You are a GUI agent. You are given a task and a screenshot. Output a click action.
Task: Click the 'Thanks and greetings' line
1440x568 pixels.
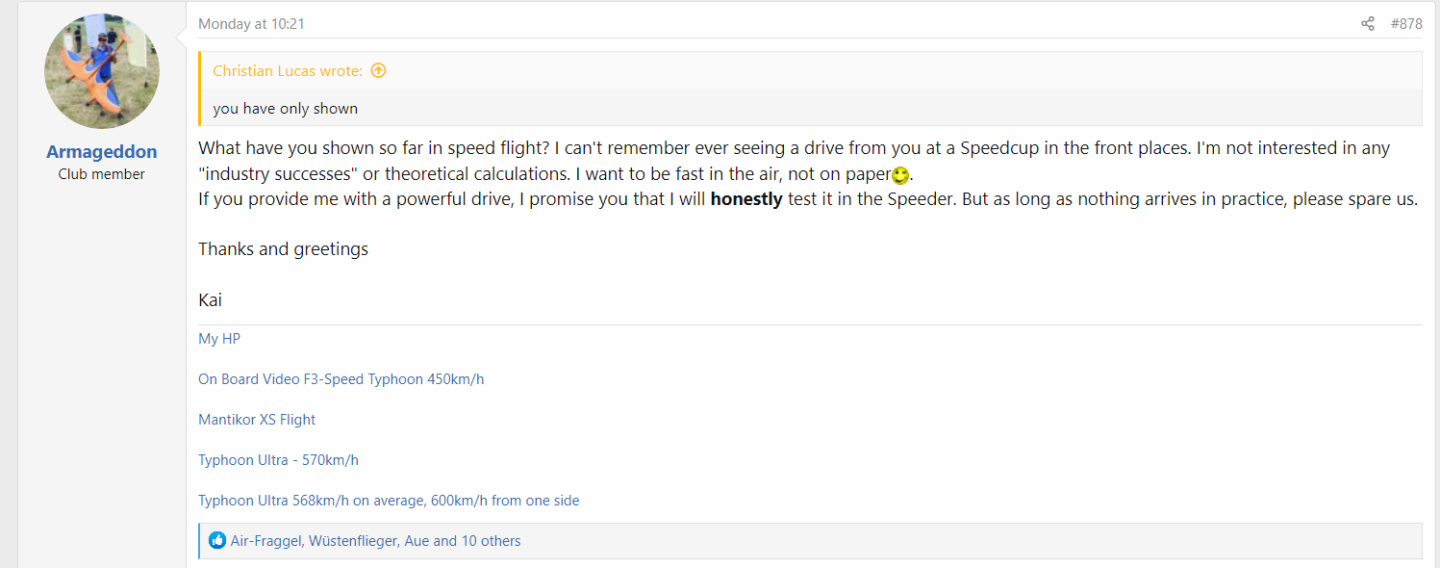coord(283,249)
